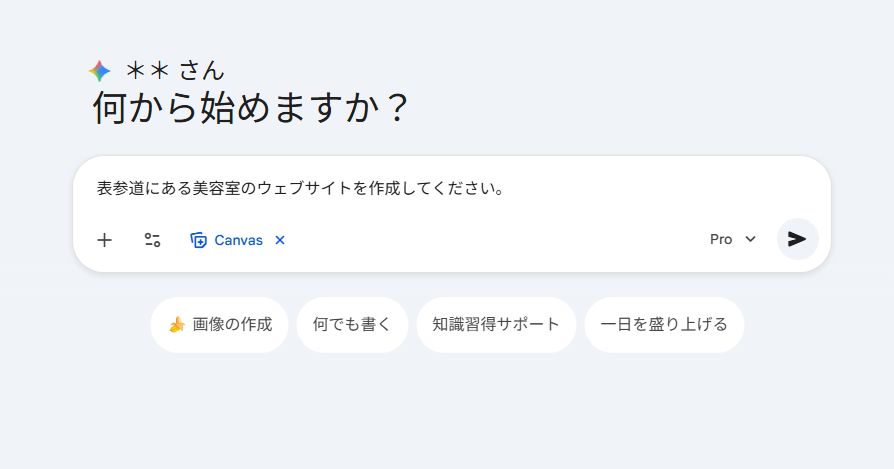The width and height of the screenshot is (894, 469).
Task: Pick the 一日を盛り上げる suggestion chip
Action: pos(664,325)
